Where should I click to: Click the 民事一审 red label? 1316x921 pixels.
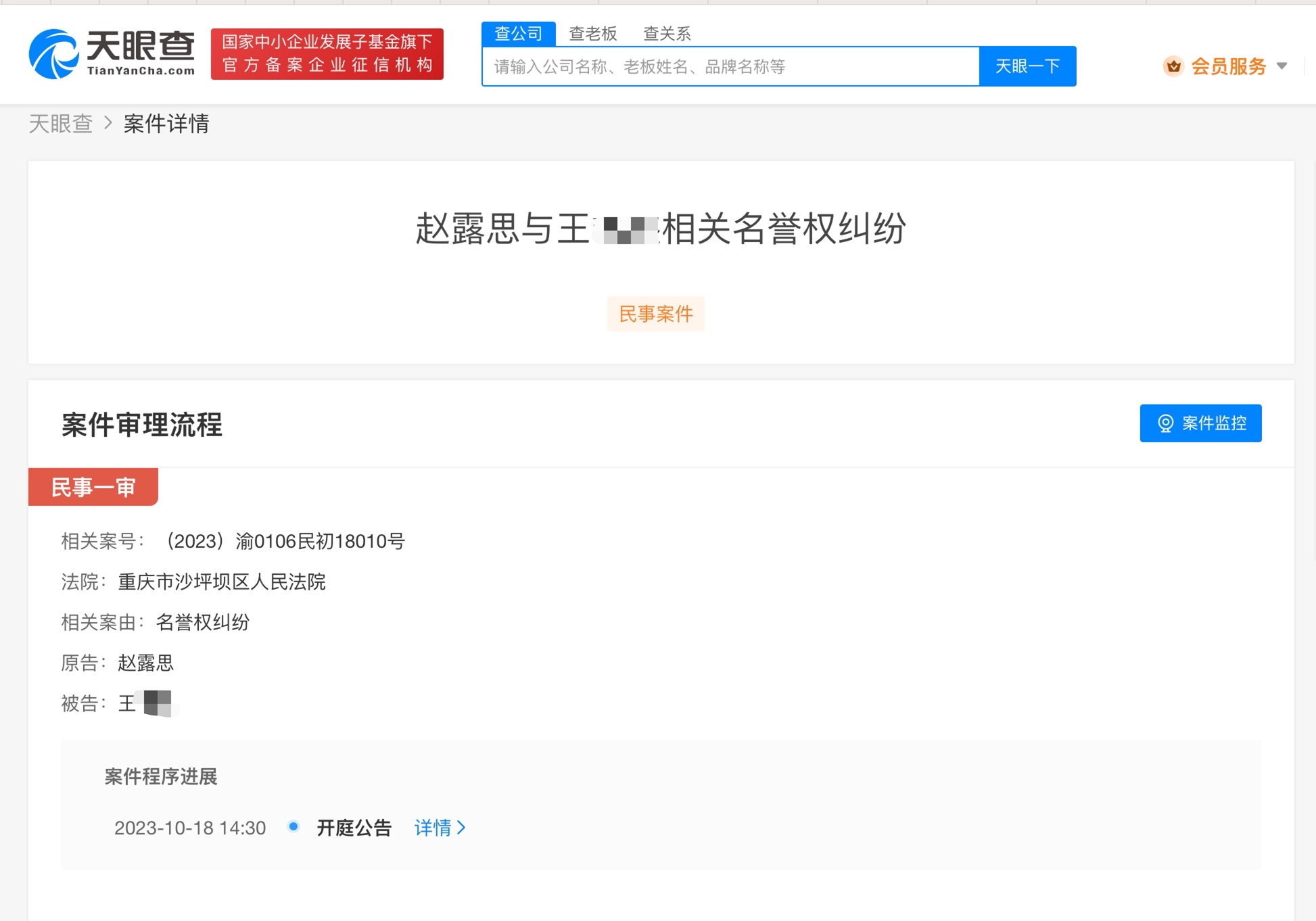point(93,487)
